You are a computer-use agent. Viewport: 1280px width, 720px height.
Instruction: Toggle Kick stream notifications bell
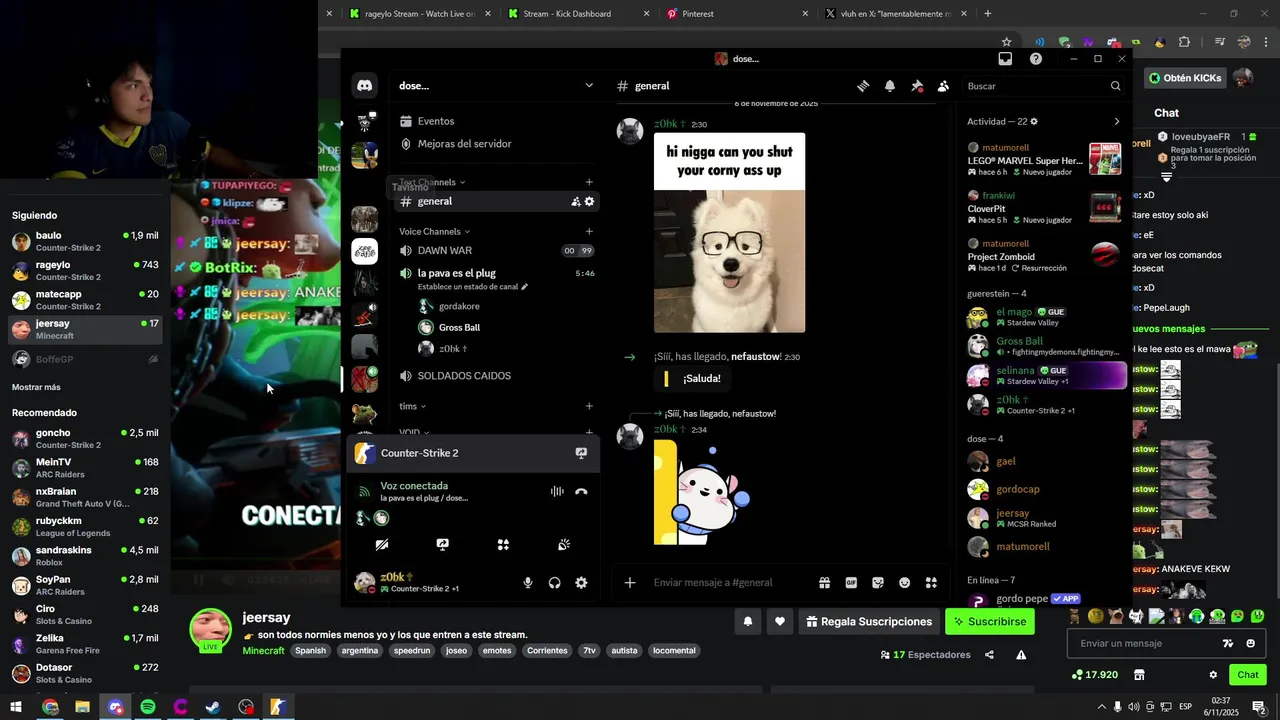(747, 621)
